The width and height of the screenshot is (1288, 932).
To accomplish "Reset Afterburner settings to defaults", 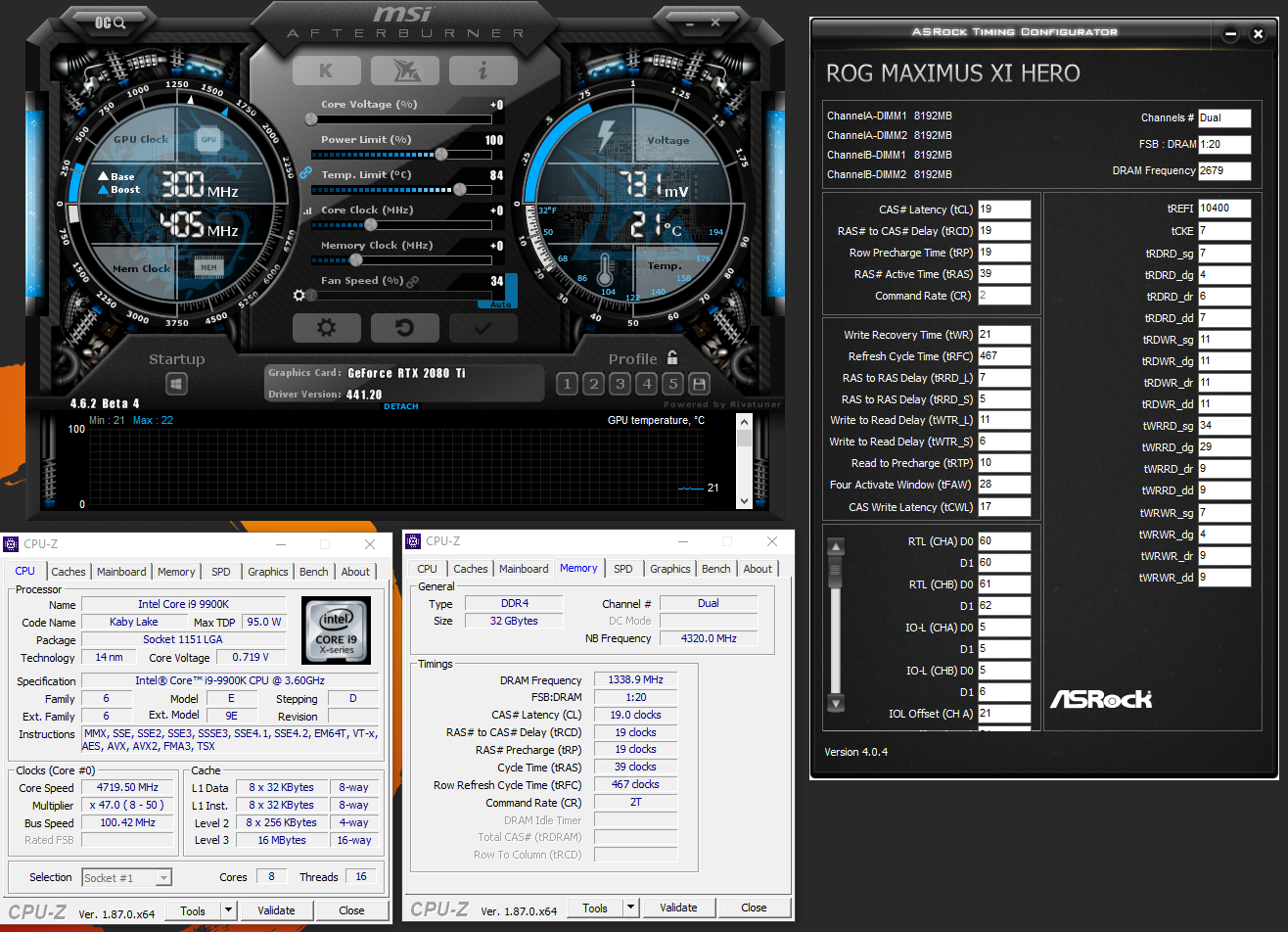I will click(x=404, y=328).
